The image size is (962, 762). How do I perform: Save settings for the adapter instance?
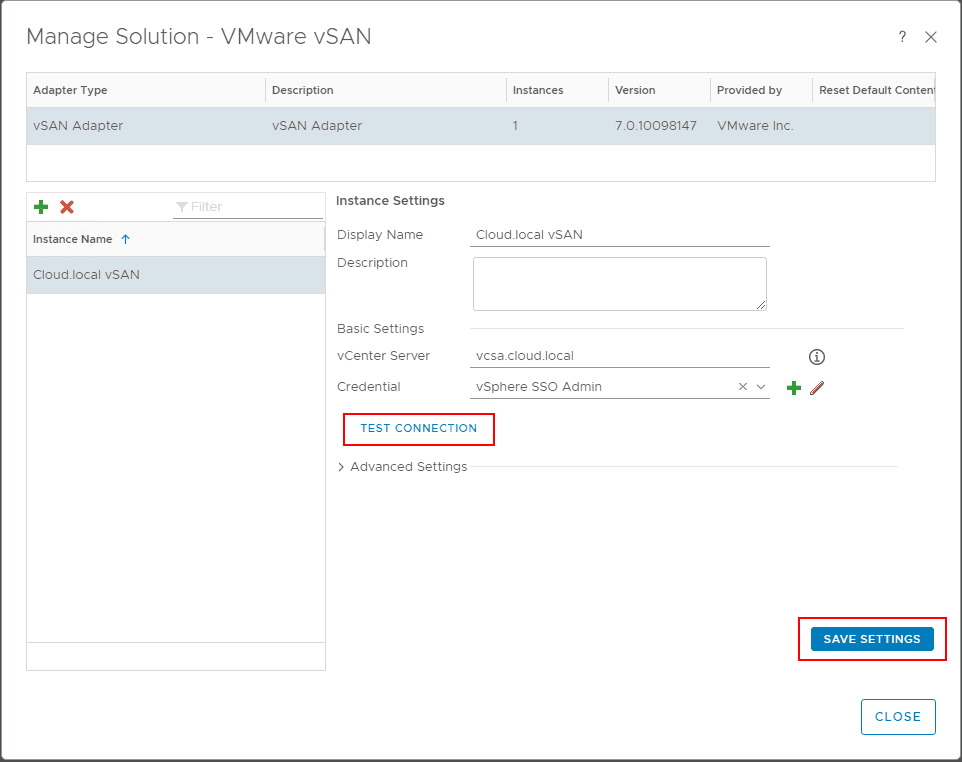pos(872,639)
